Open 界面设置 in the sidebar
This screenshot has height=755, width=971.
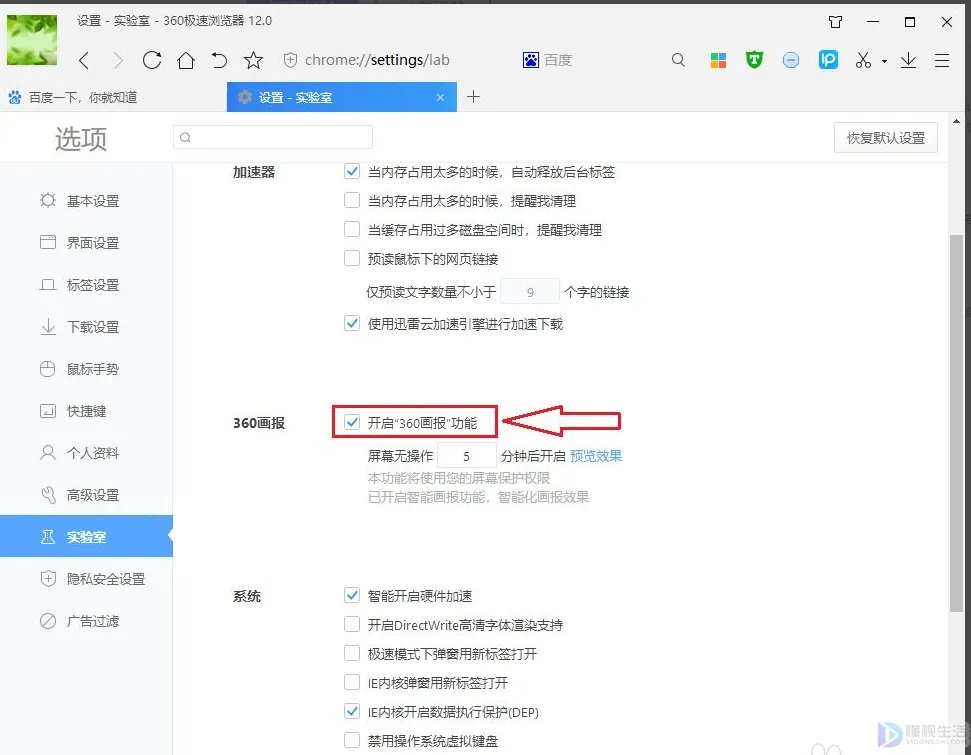tap(86, 243)
